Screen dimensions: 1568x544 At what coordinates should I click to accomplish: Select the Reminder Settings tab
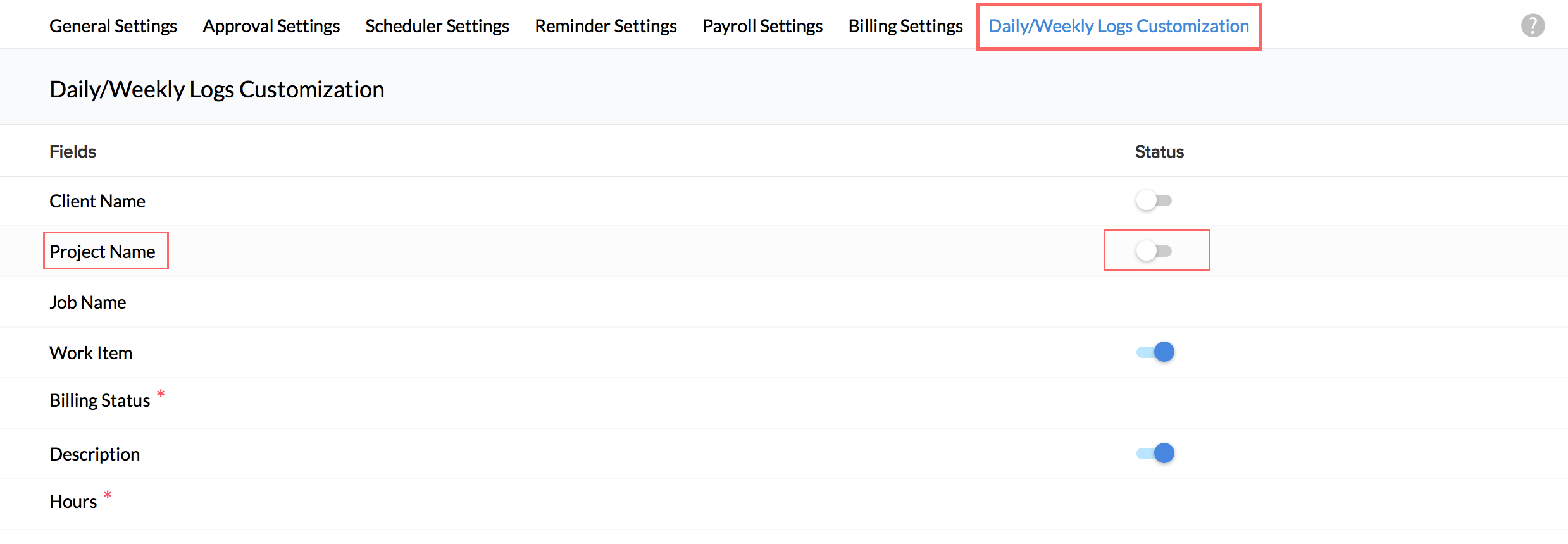point(606,26)
